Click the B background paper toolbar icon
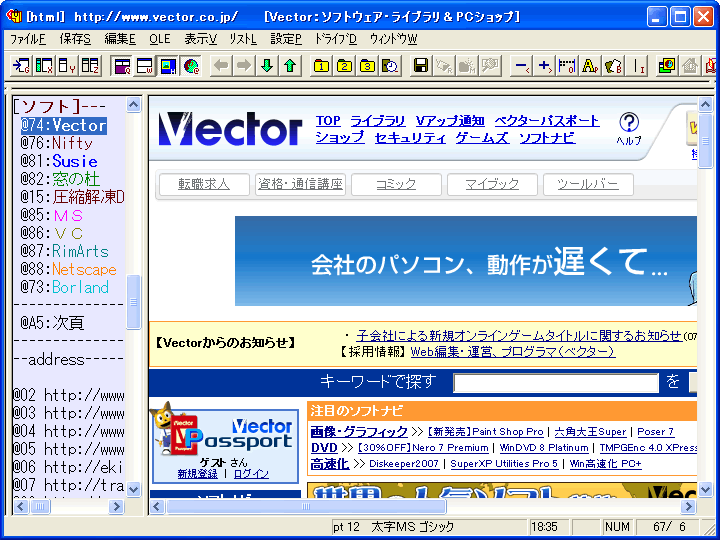Viewport: 720px width, 540px height. tap(613, 66)
